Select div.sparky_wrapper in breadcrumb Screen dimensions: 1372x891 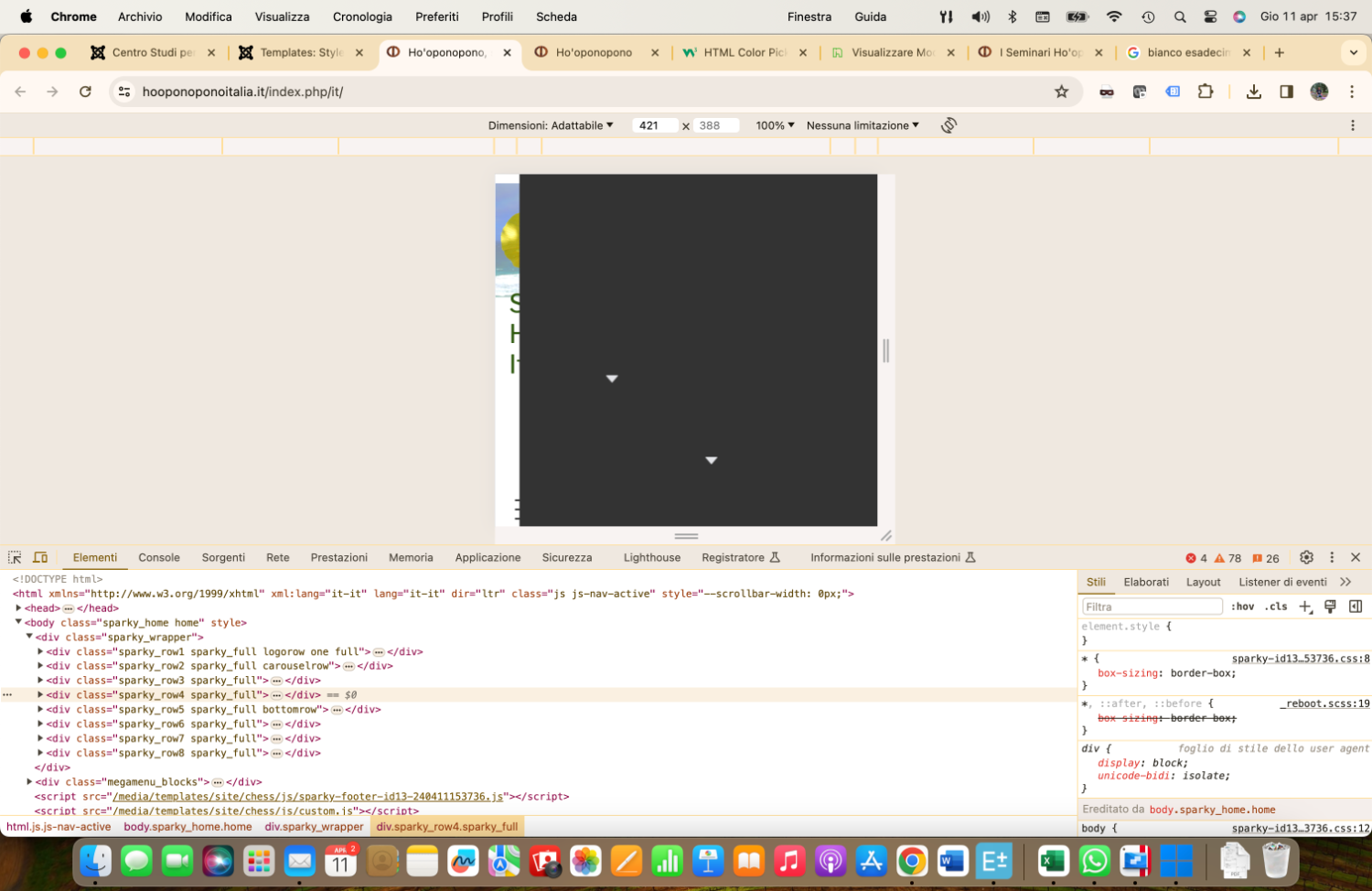314,827
